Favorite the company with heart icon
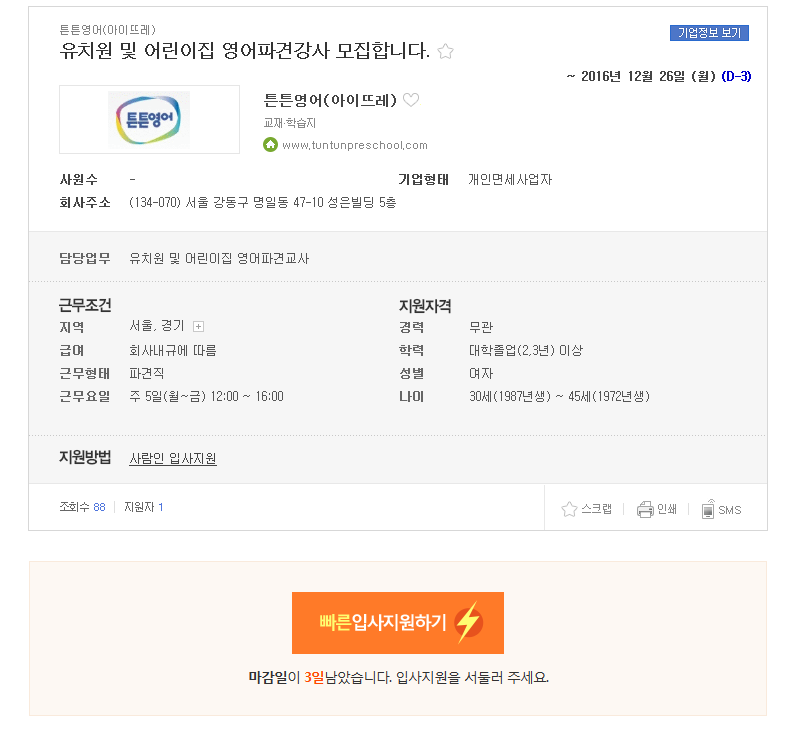The image size is (793, 754). (411, 100)
